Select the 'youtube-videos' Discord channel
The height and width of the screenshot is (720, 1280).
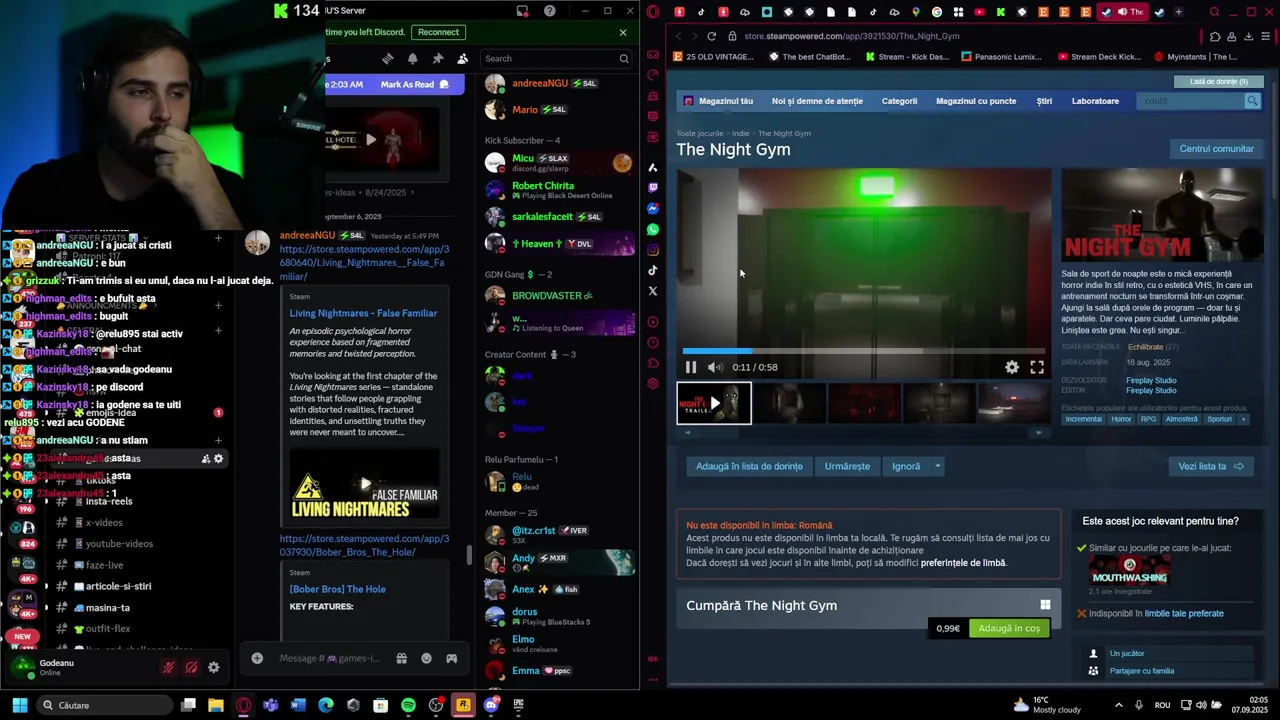click(x=119, y=544)
